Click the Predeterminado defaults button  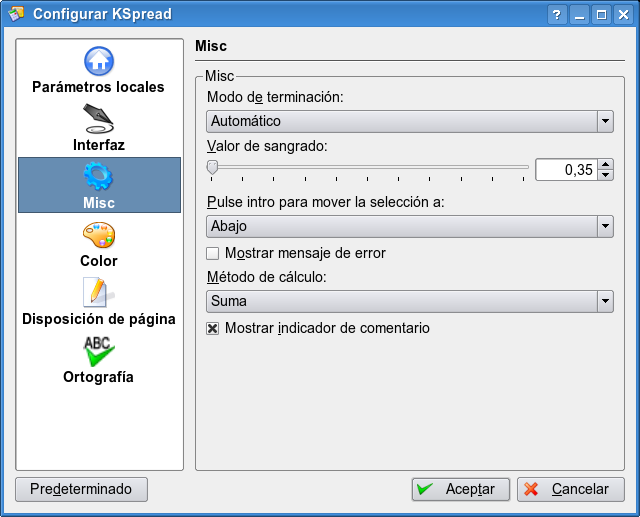point(81,489)
